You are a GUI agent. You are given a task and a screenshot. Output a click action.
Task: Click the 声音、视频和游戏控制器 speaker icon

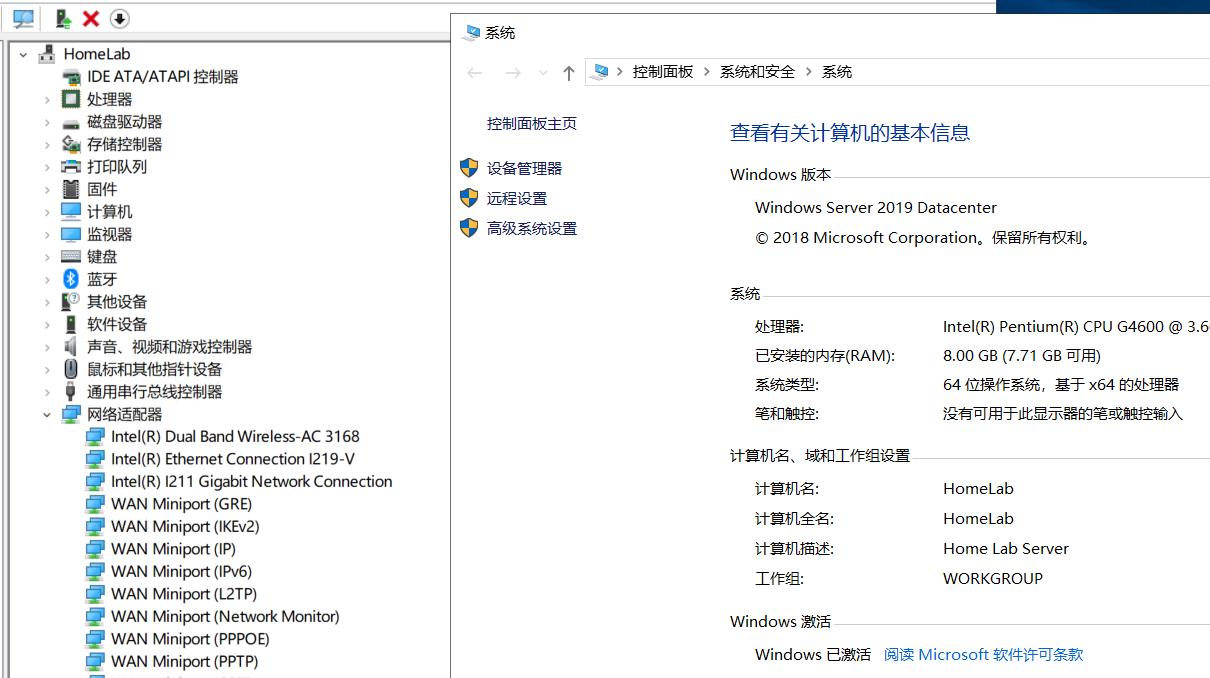71,347
